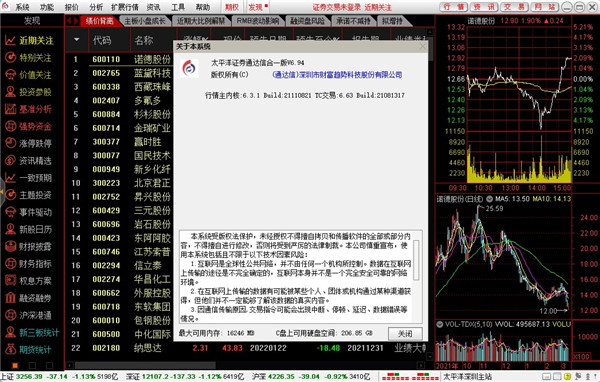Image resolution: width=600 pixels, height=382 pixels.
Task: Open the 新股日历 sidebar item
Action: tap(28, 229)
